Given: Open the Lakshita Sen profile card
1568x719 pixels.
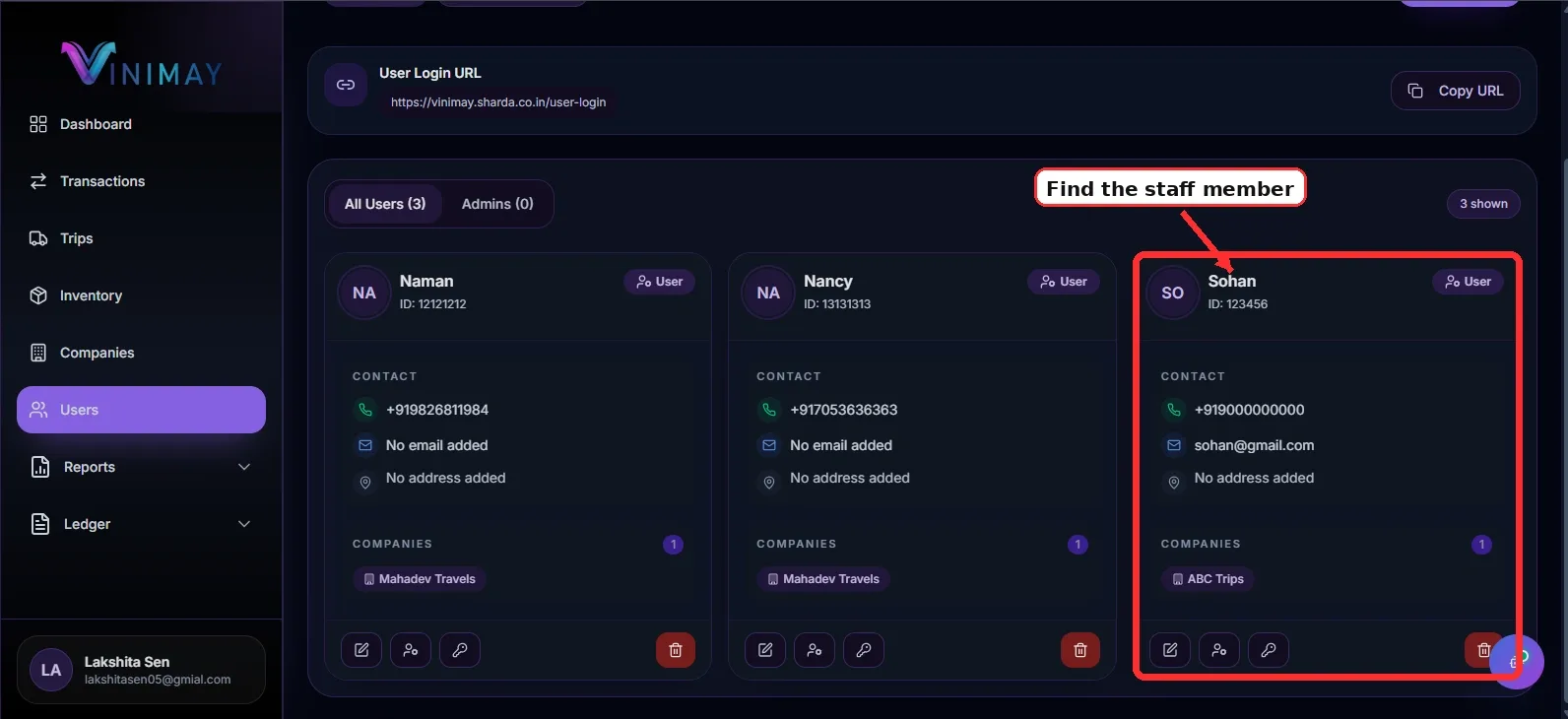Looking at the screenshot, I should click(141, 670).
